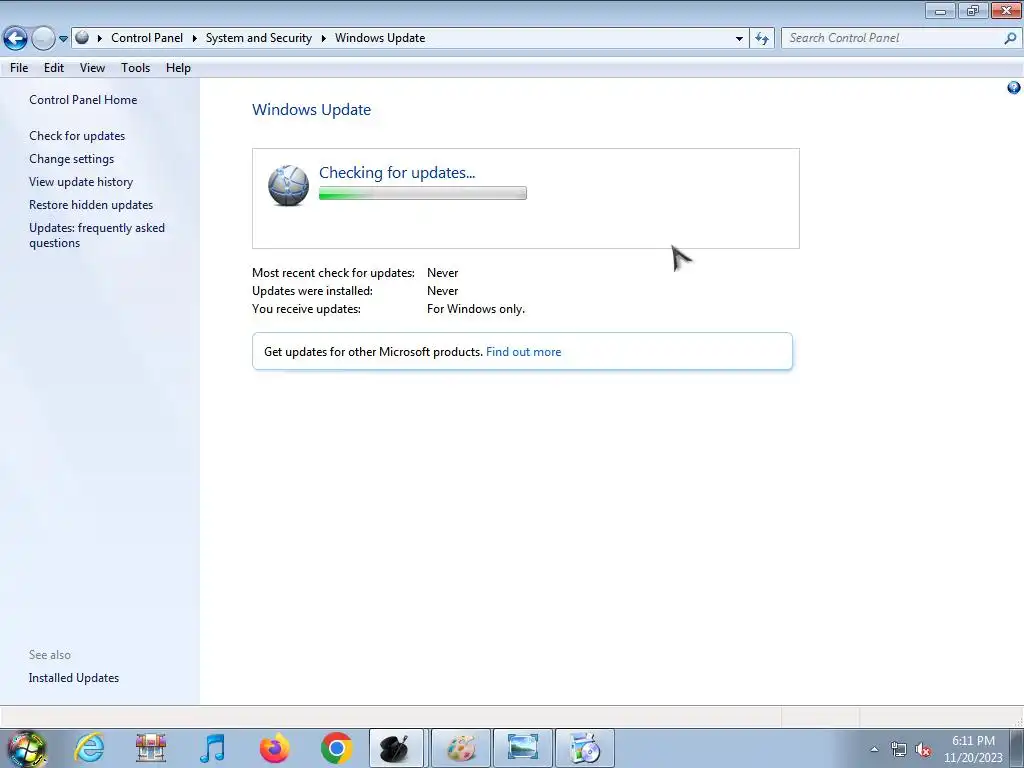Switch to the black hat taskbar app
Screen dimensions: 1024x768
coord(398,748)
